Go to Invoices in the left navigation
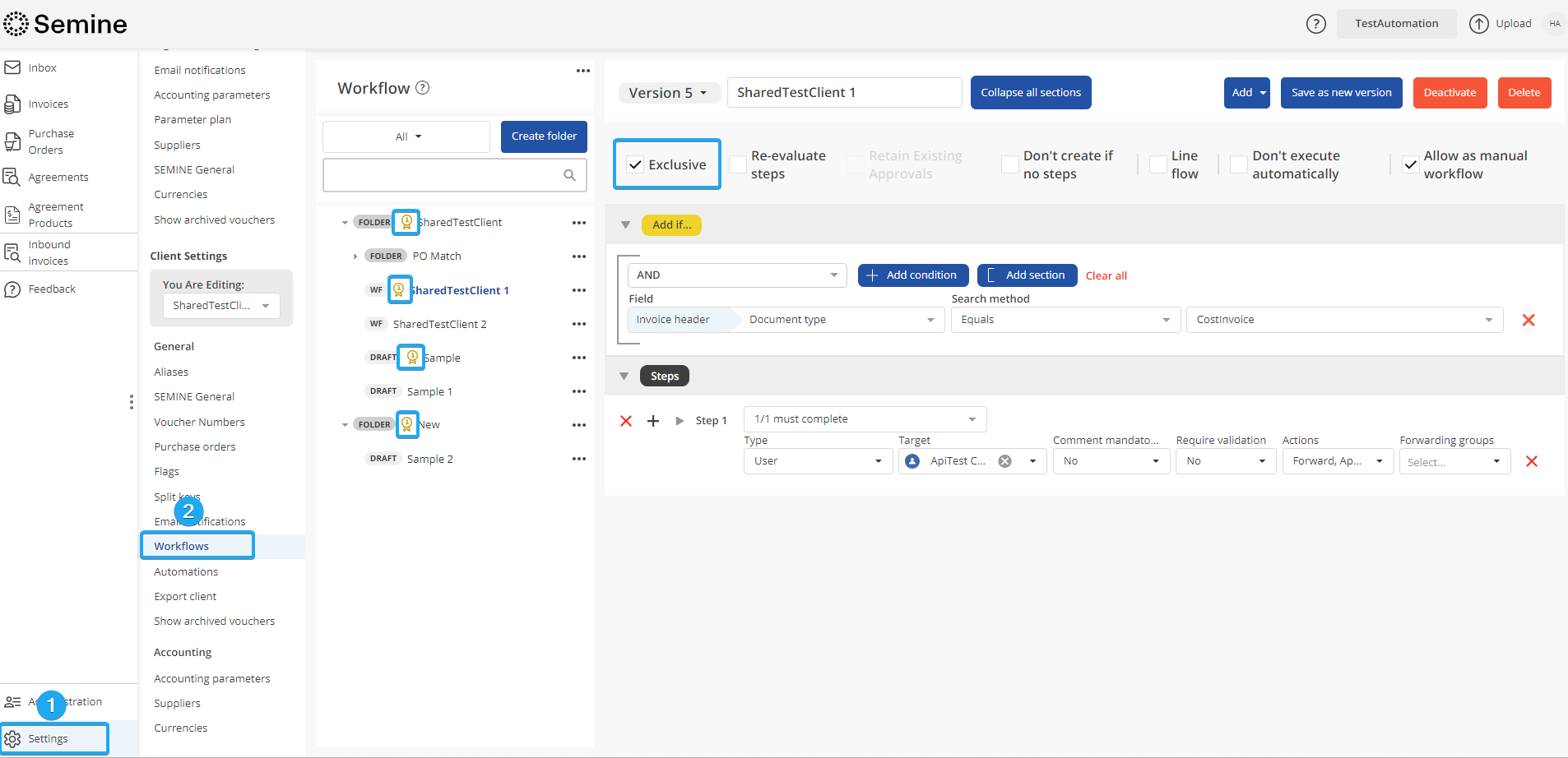The width and height of the screenshot is (1568, 758). tap(48, 104)
